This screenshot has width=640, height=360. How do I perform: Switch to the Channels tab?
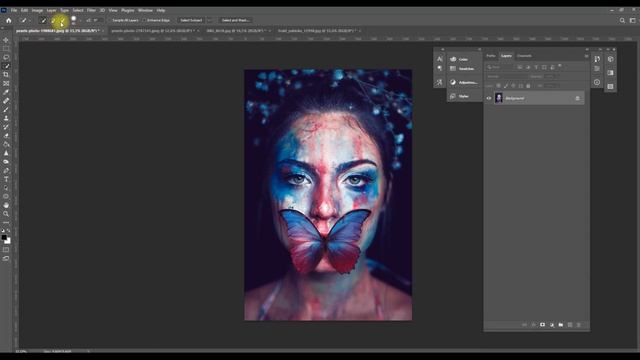(524, 56)
